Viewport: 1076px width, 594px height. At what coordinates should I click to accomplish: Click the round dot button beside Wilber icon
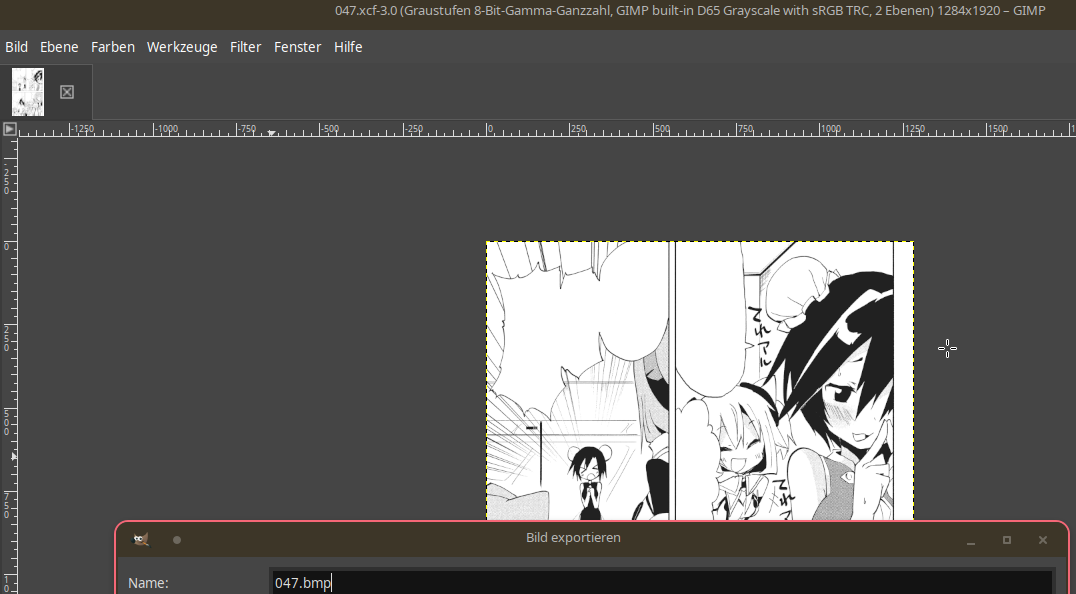click(x=176, y=540)
